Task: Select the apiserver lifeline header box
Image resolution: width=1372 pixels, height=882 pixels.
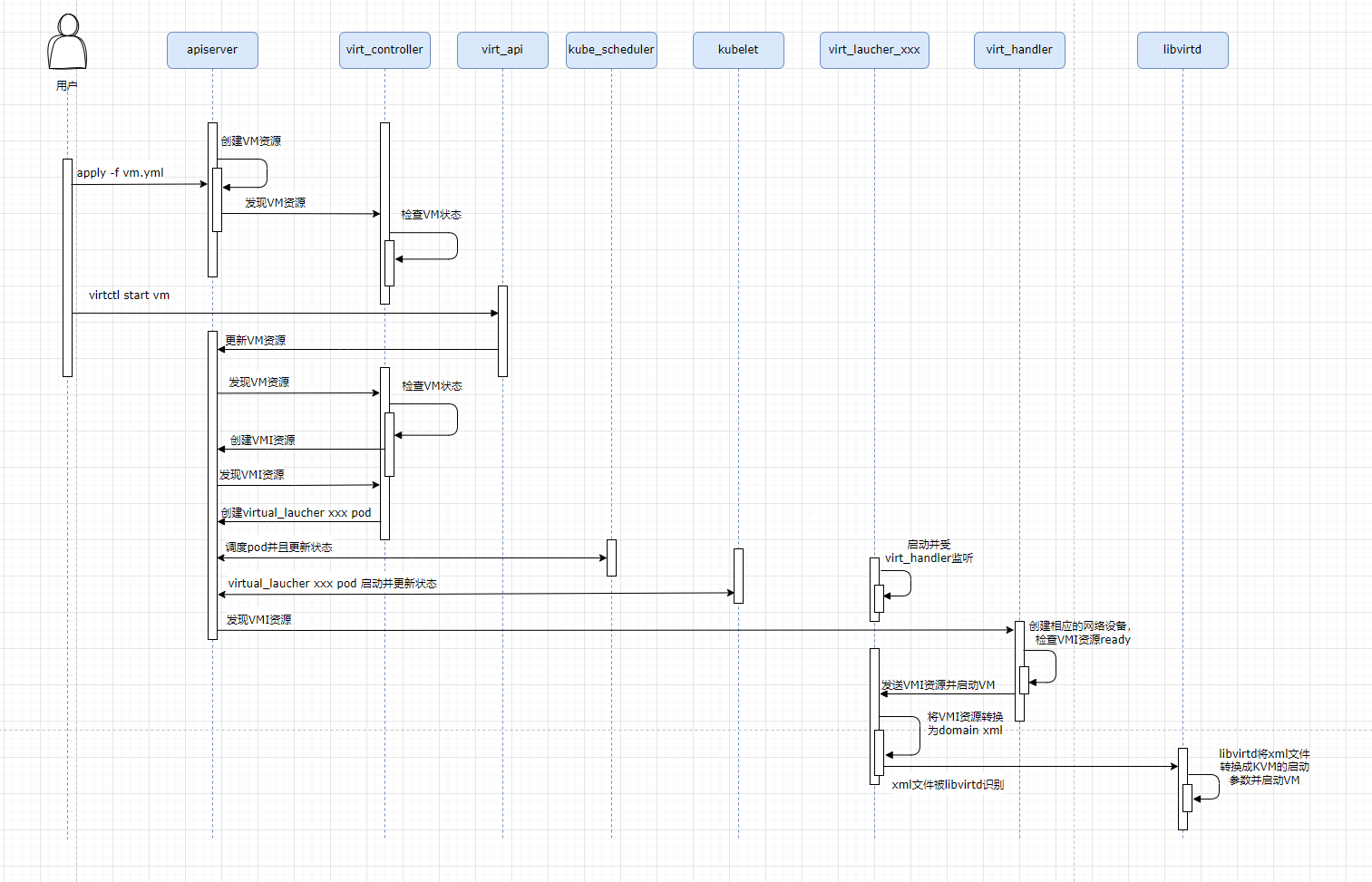Action: (x=212, y=50)
